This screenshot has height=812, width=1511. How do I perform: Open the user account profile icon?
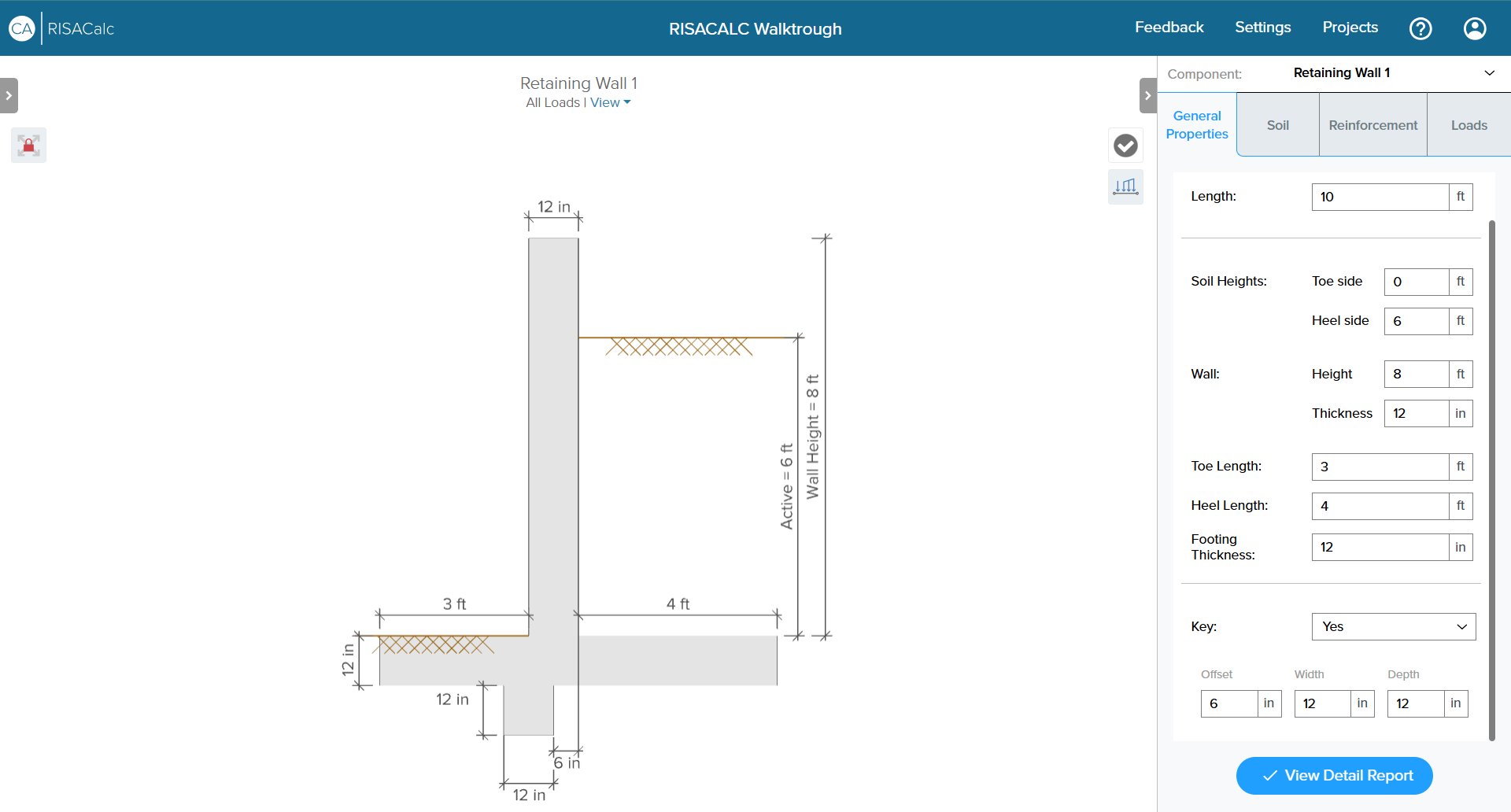click(x=1474, y=29)
